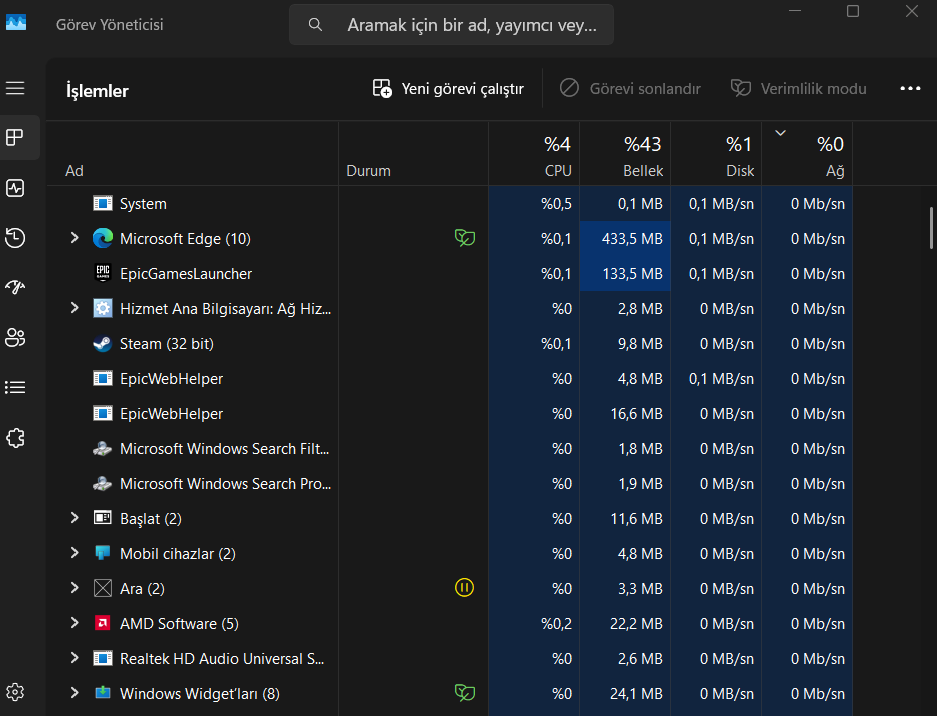Run new task with Yeni görevi çalıştır
Screen dimensions: 937x716
point(448,88)
